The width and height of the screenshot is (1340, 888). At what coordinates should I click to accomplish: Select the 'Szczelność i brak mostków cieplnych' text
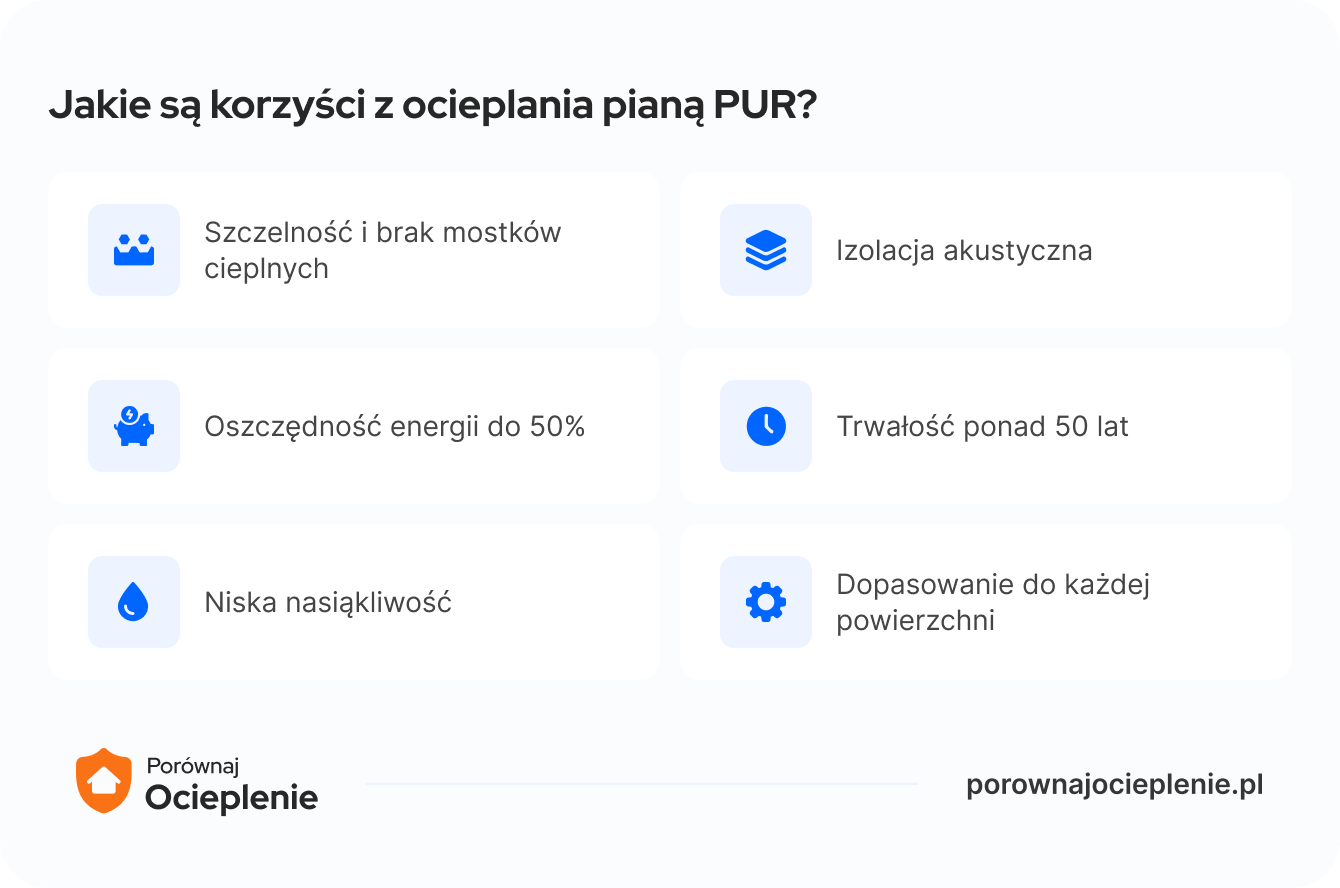pos(382,250)
